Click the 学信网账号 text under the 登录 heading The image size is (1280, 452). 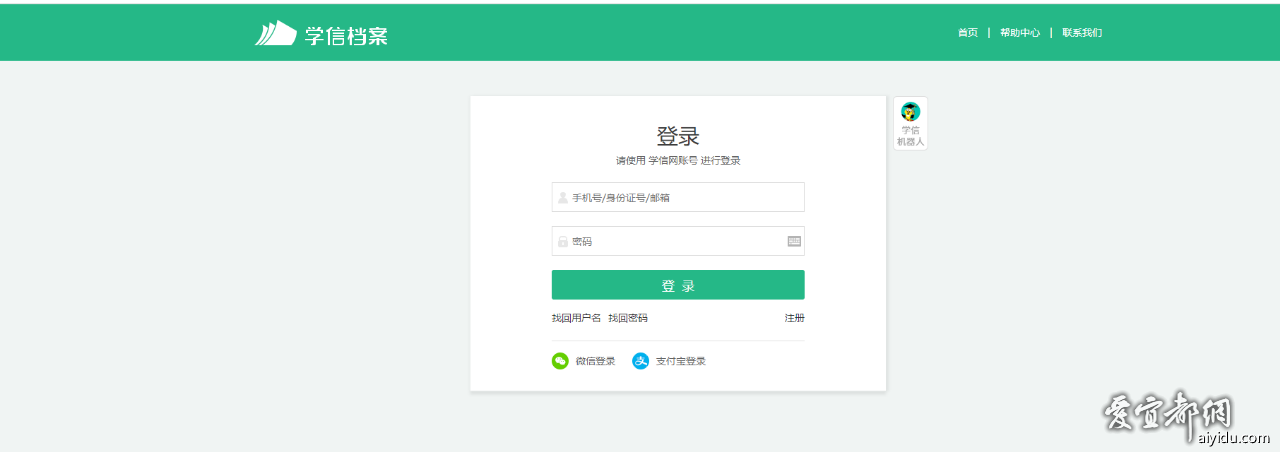coord(672,161)
